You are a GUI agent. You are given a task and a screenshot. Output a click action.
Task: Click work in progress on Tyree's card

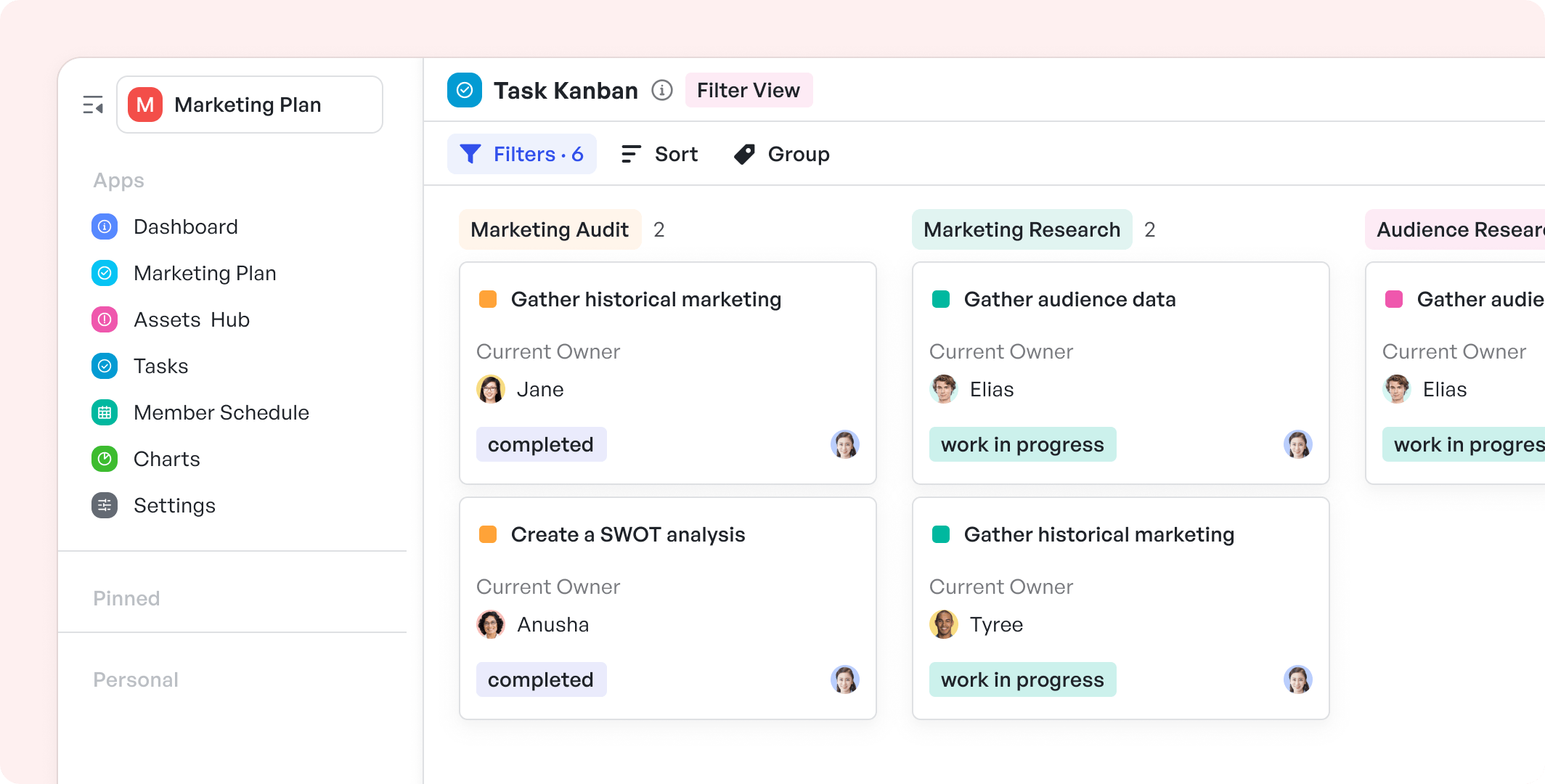pos(1022,679)
